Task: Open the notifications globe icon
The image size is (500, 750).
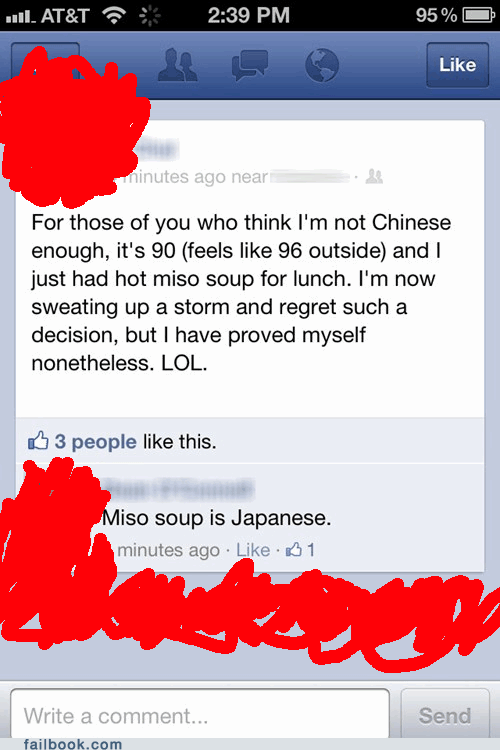Action: pyautogui.click(x=322, y=65)
